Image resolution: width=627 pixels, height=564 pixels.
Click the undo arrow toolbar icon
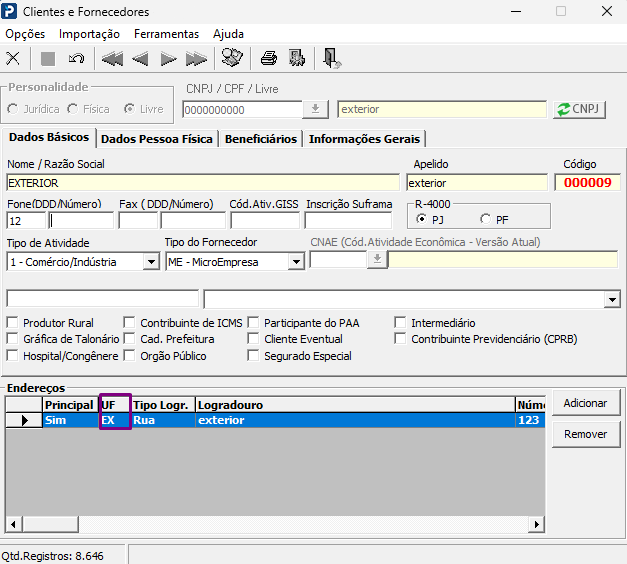pyautogui.click(x=76, y=58)
